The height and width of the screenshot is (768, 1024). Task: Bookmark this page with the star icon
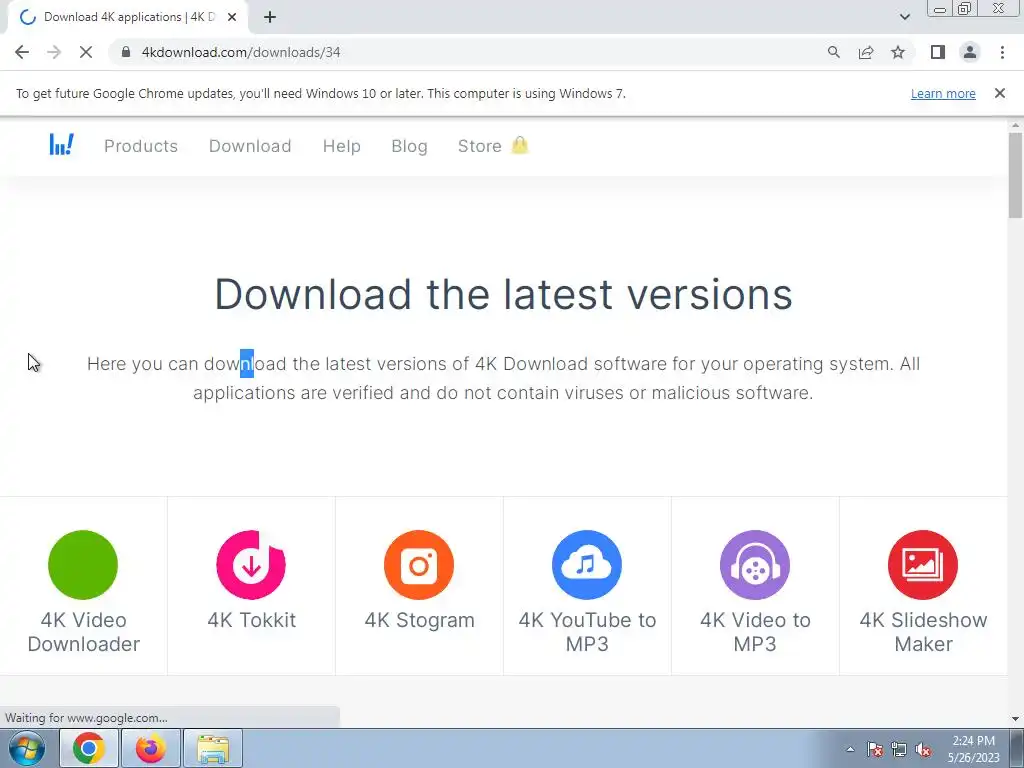[898, 52]
